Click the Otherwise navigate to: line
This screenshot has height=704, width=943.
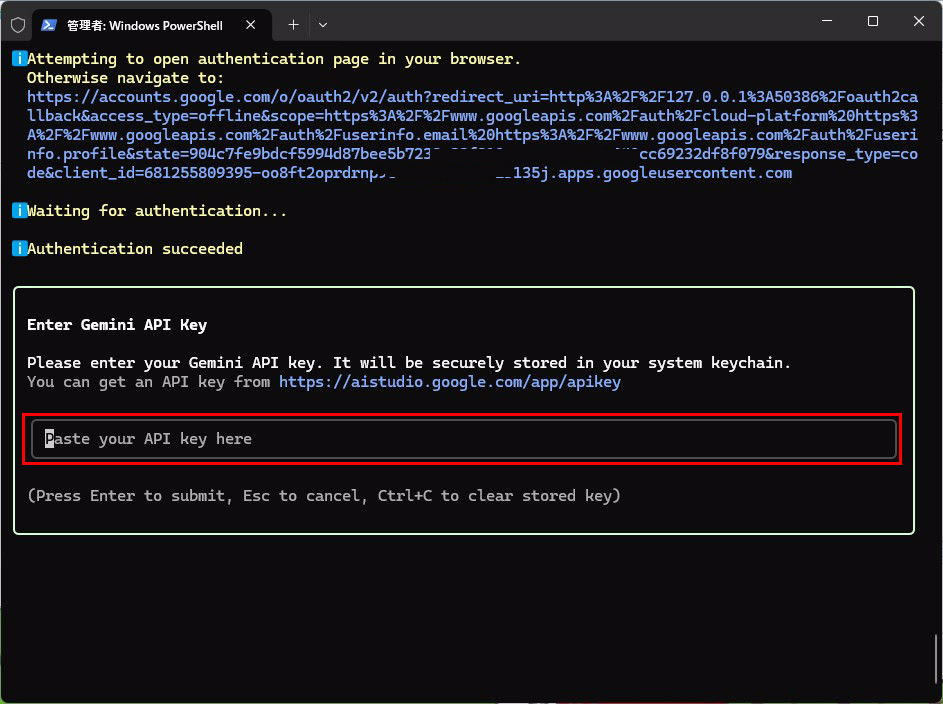pyautogui.click(x=125, y=78)
